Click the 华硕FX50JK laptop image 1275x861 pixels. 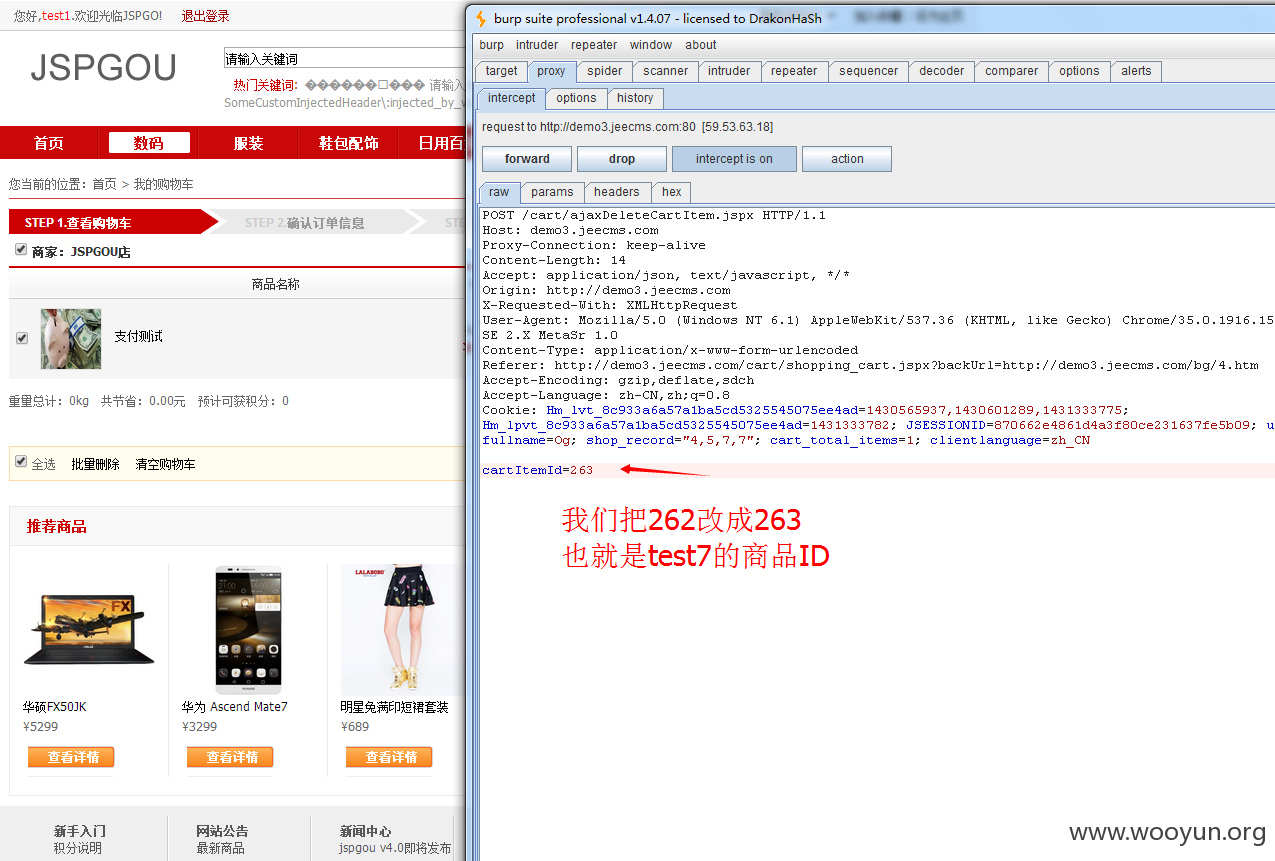click(90, 631)
